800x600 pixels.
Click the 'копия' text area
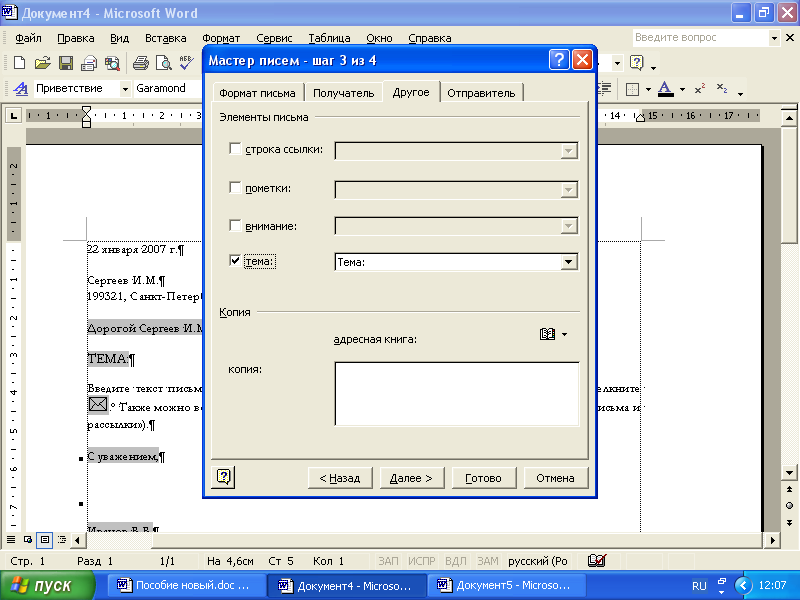pyautogui.click(x=457, y=393)
